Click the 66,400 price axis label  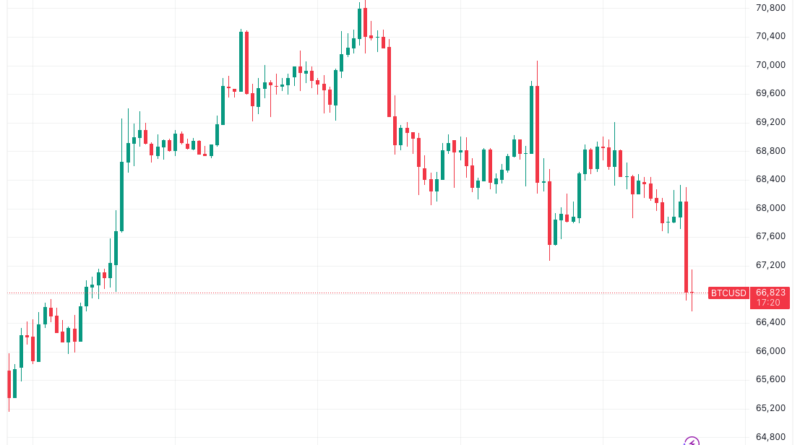point(771,322)
